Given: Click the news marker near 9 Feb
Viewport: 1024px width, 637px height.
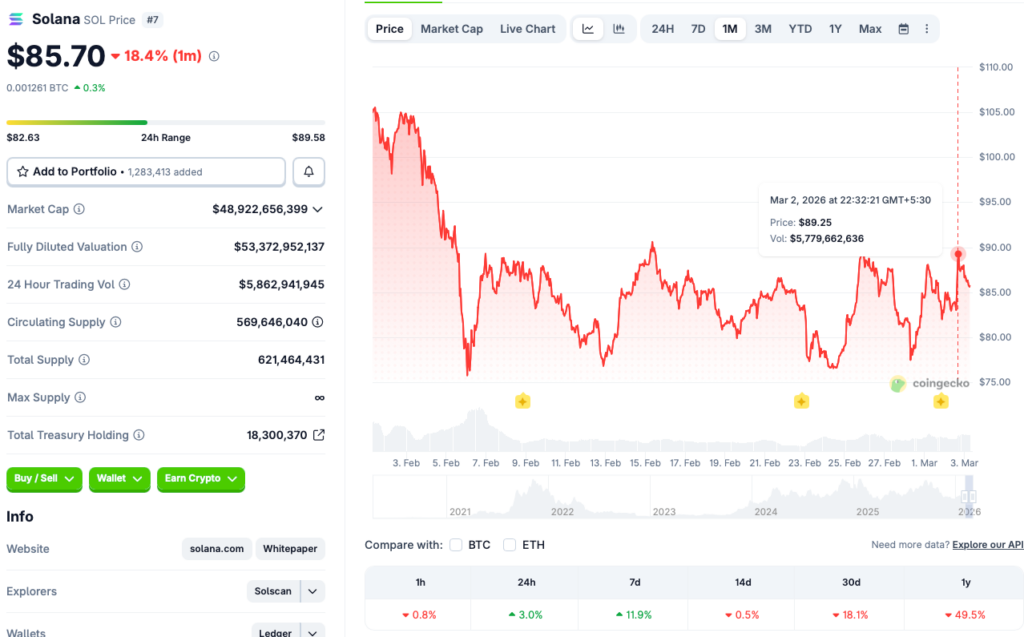Looking at the screenshot, I should click(x=522, y=401).
